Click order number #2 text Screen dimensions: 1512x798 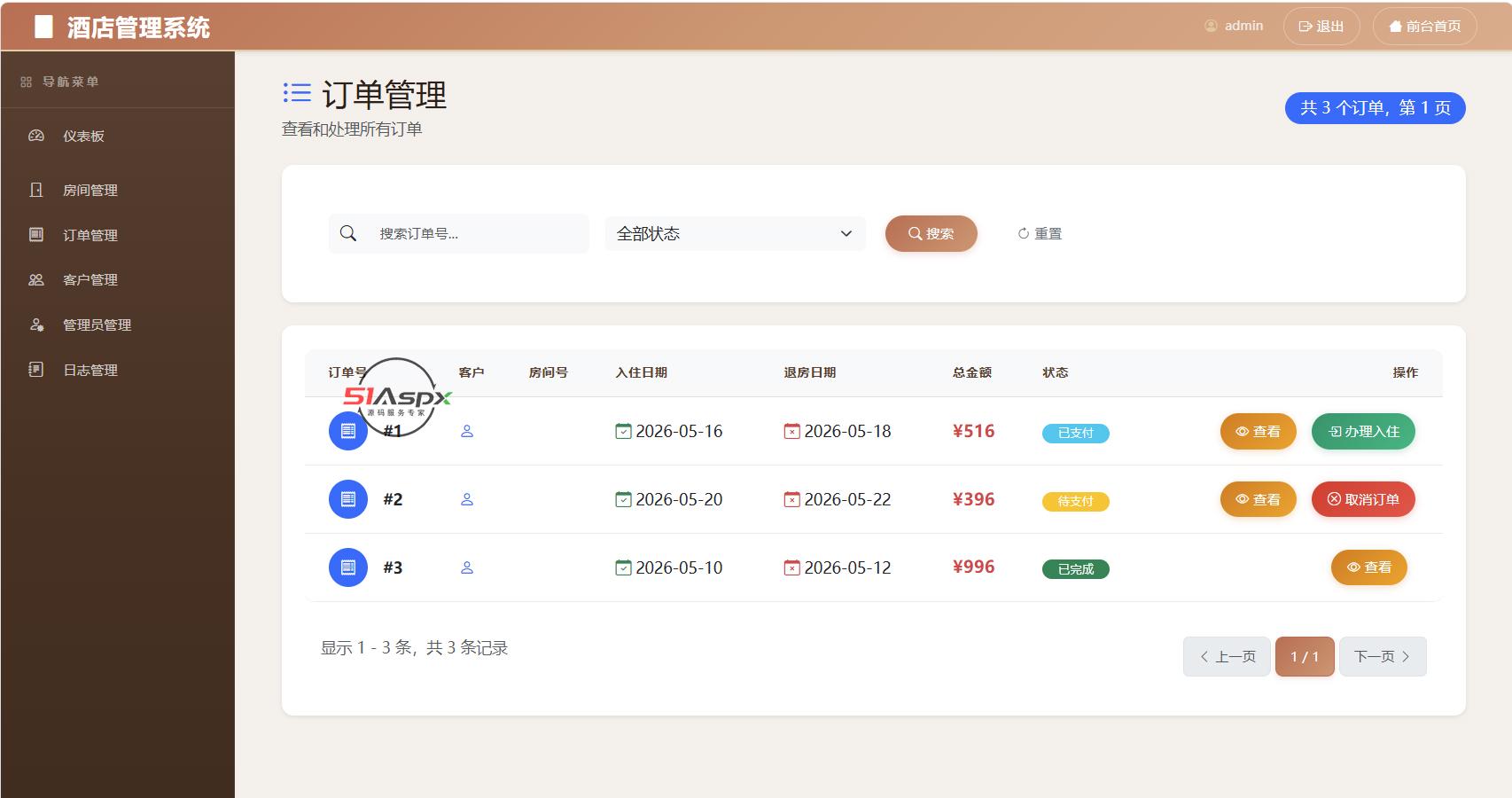pos(393,499)
